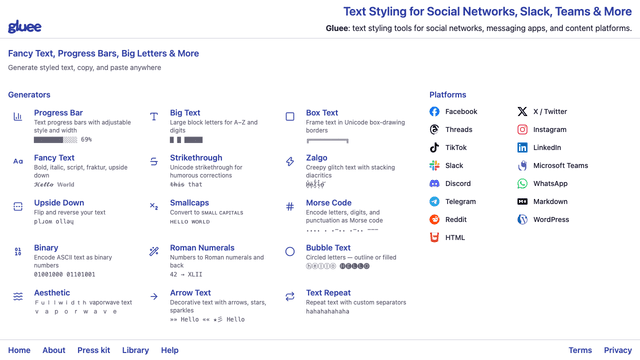Click the Reddit logo icon

point(434,219)
